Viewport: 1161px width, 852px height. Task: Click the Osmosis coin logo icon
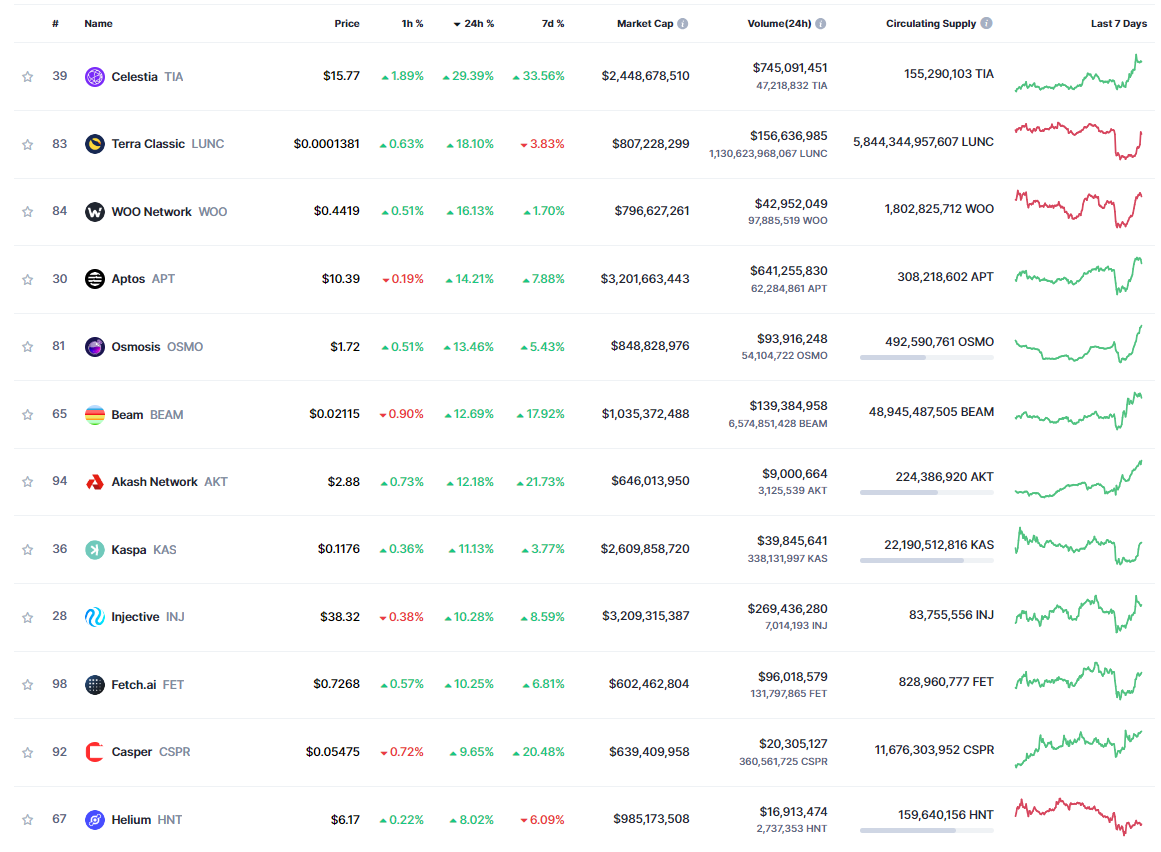(x=94, y=347)
